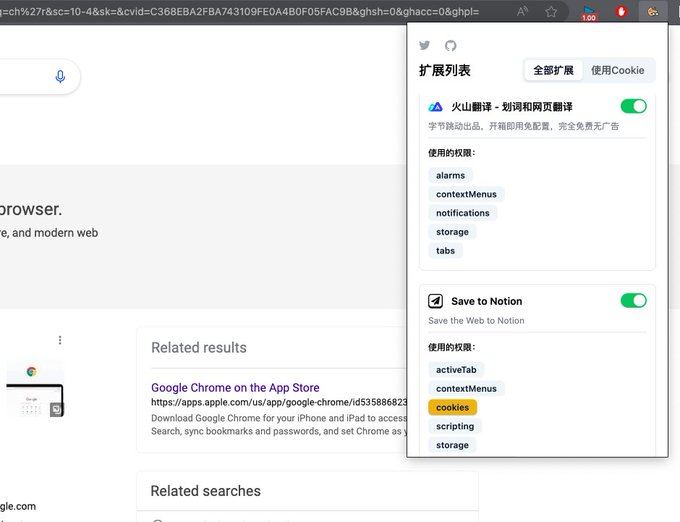
Task: Click the microphone voice search icon
Action: point(60,76)
